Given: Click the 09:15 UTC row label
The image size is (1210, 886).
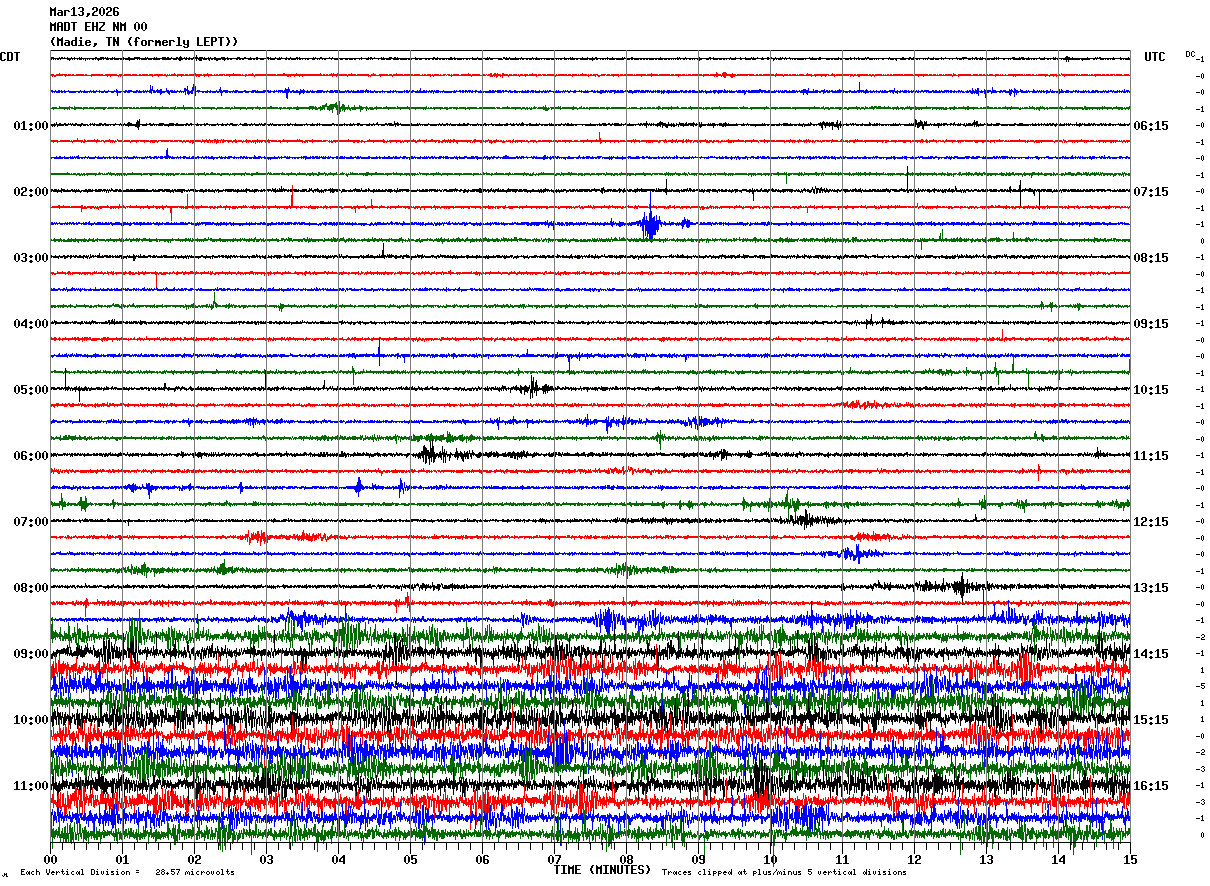Looking at the screenshot, I should click(1151, 324).
